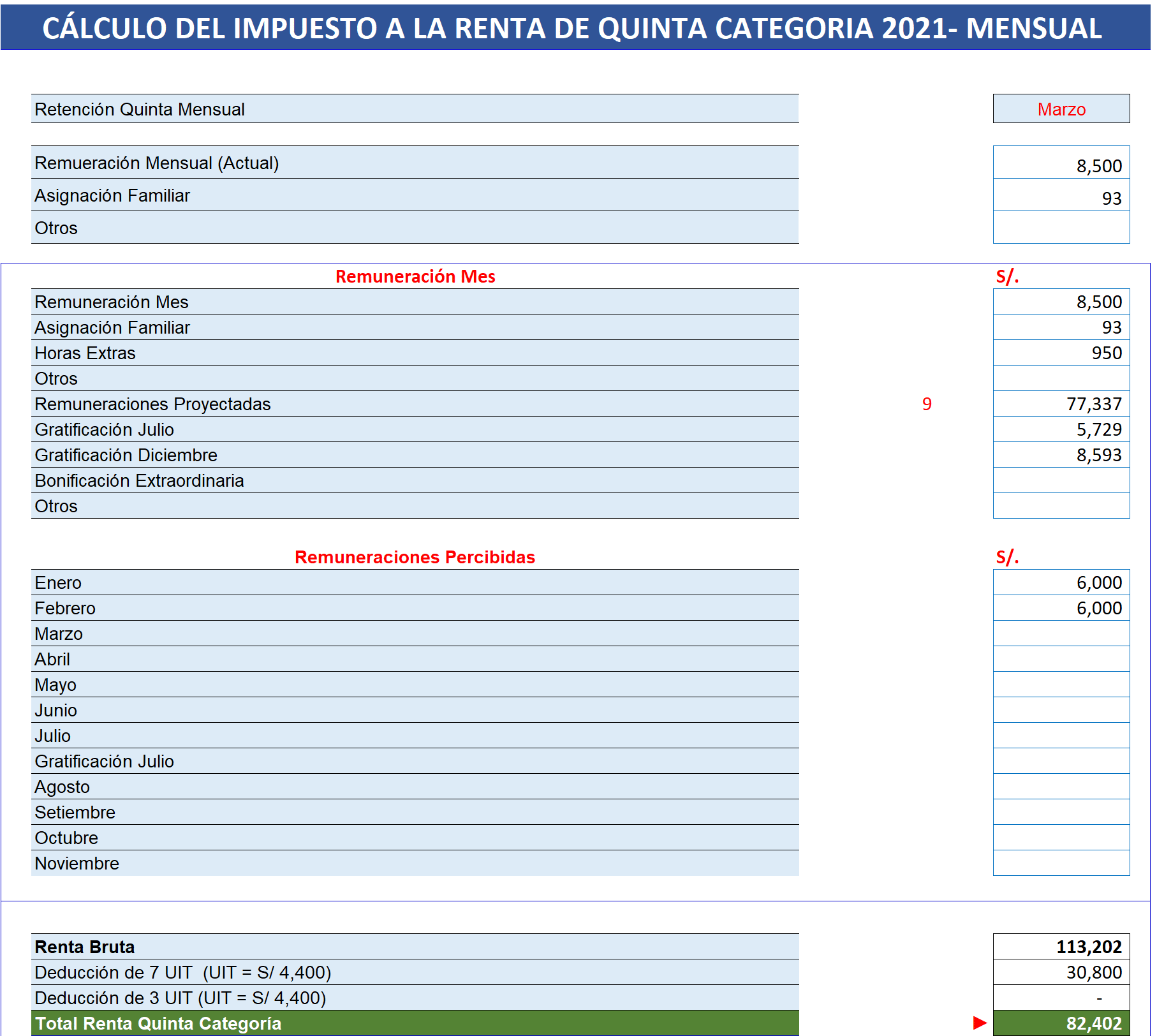Screen dimensions: 1157x1036
Task: Select the Remuneraciones Percibidas red heading
Action: click(415, 557)
